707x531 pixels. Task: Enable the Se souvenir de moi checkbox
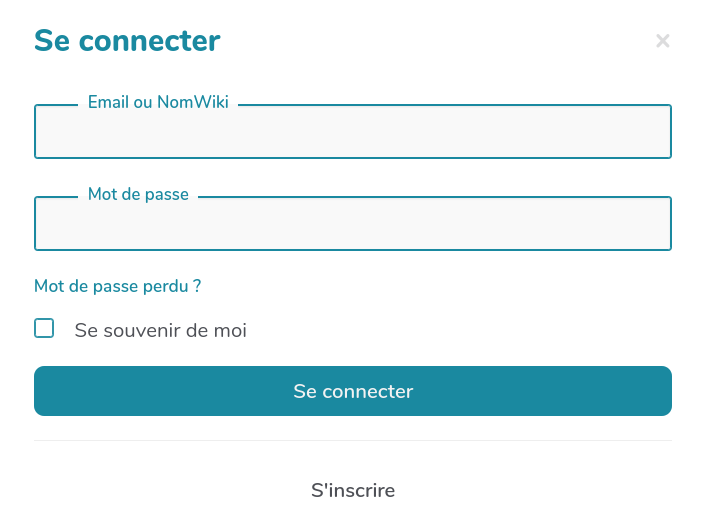coord(44,328)
